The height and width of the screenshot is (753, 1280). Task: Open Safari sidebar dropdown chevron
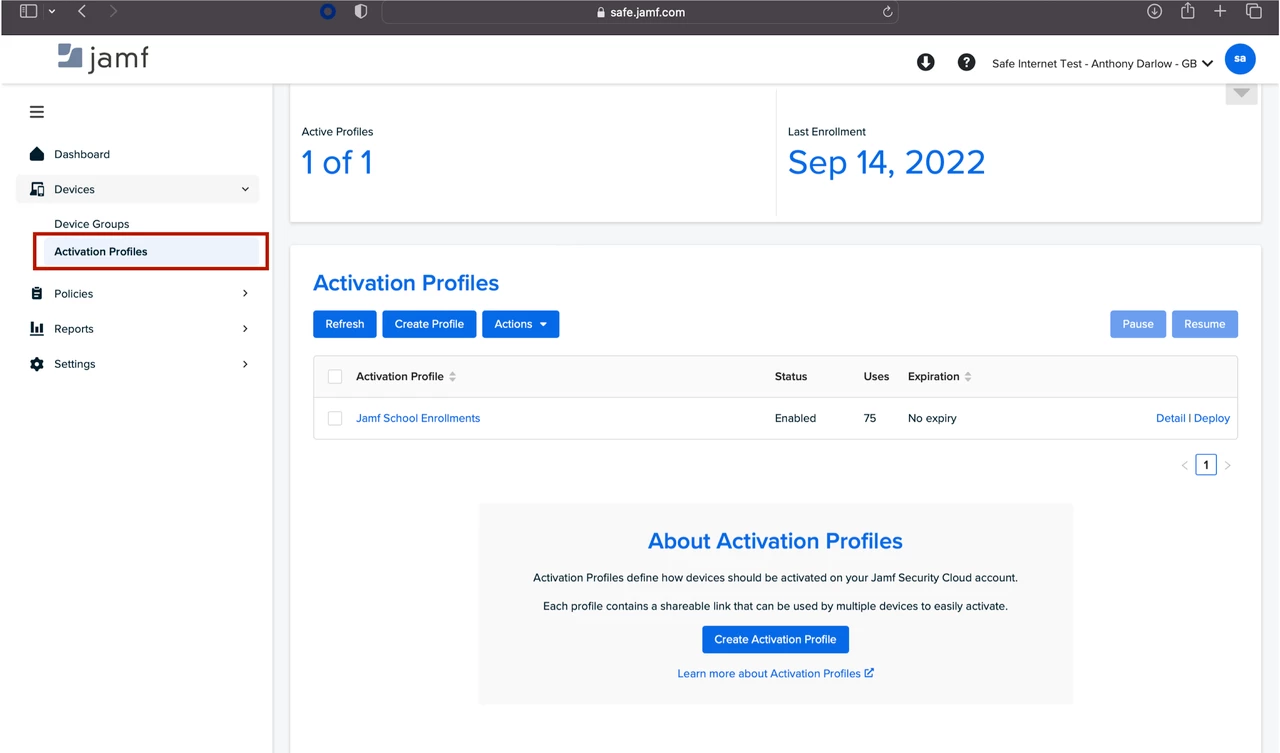coord(51,11)
